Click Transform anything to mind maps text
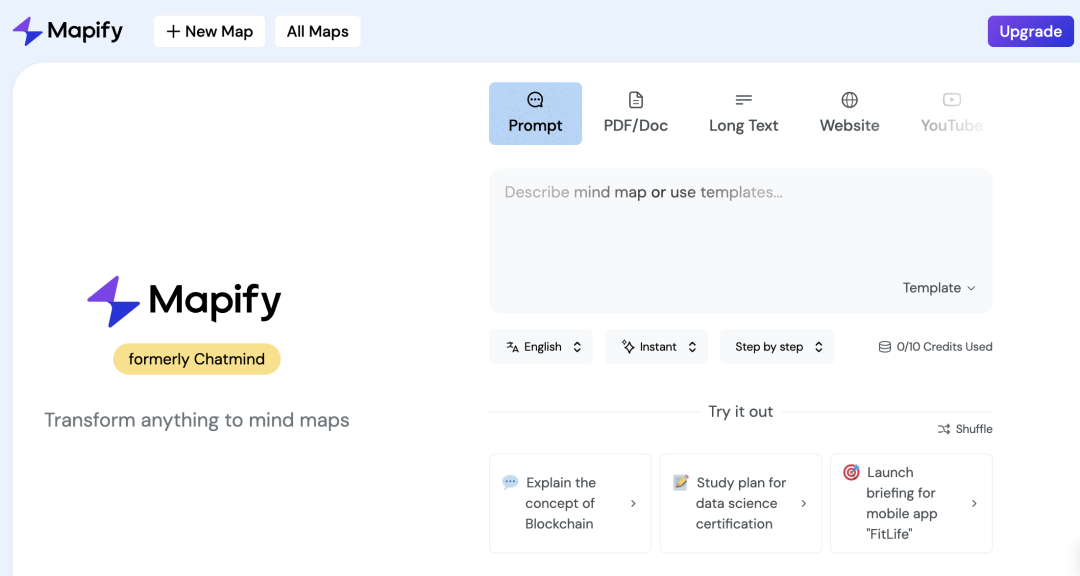This screenshot has height=576, width=1080. point(197,420)
